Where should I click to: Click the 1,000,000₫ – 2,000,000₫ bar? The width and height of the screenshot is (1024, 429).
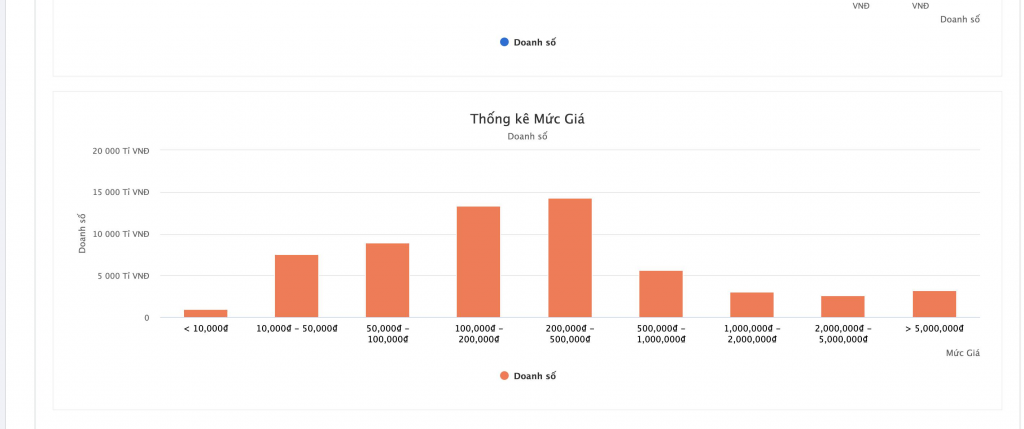(752, 305)
